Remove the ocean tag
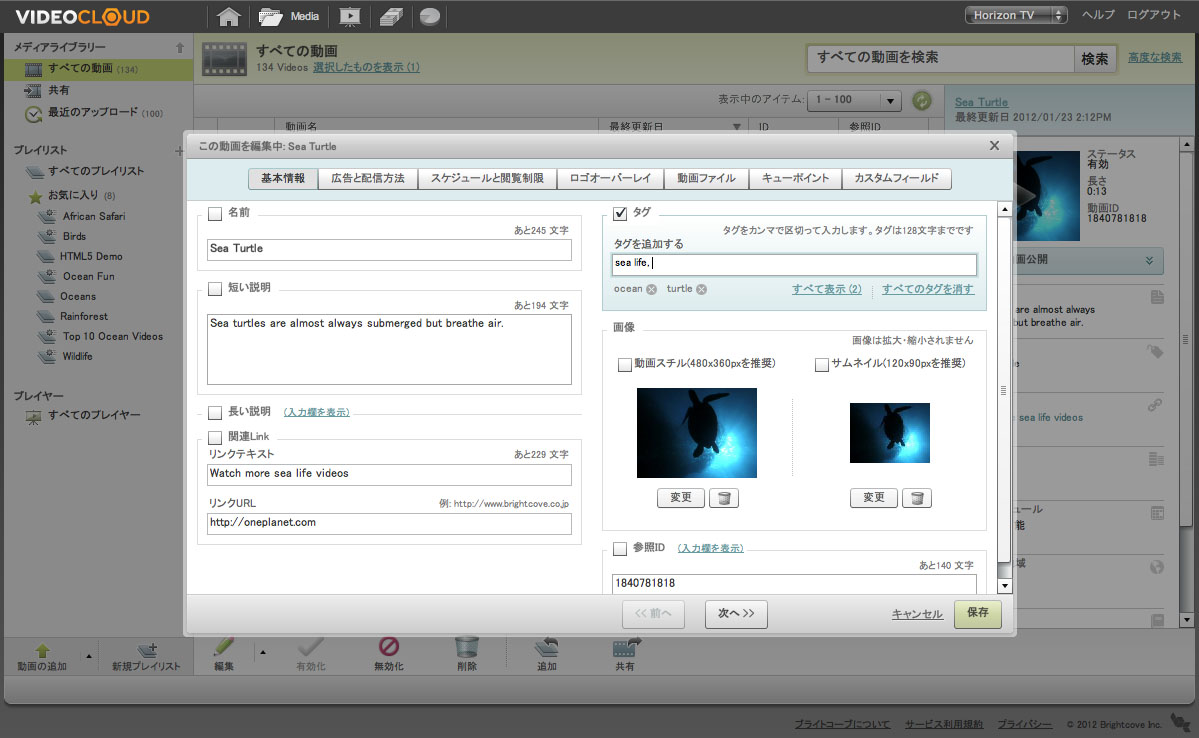The image size is (1199, 738). (651, 289)
